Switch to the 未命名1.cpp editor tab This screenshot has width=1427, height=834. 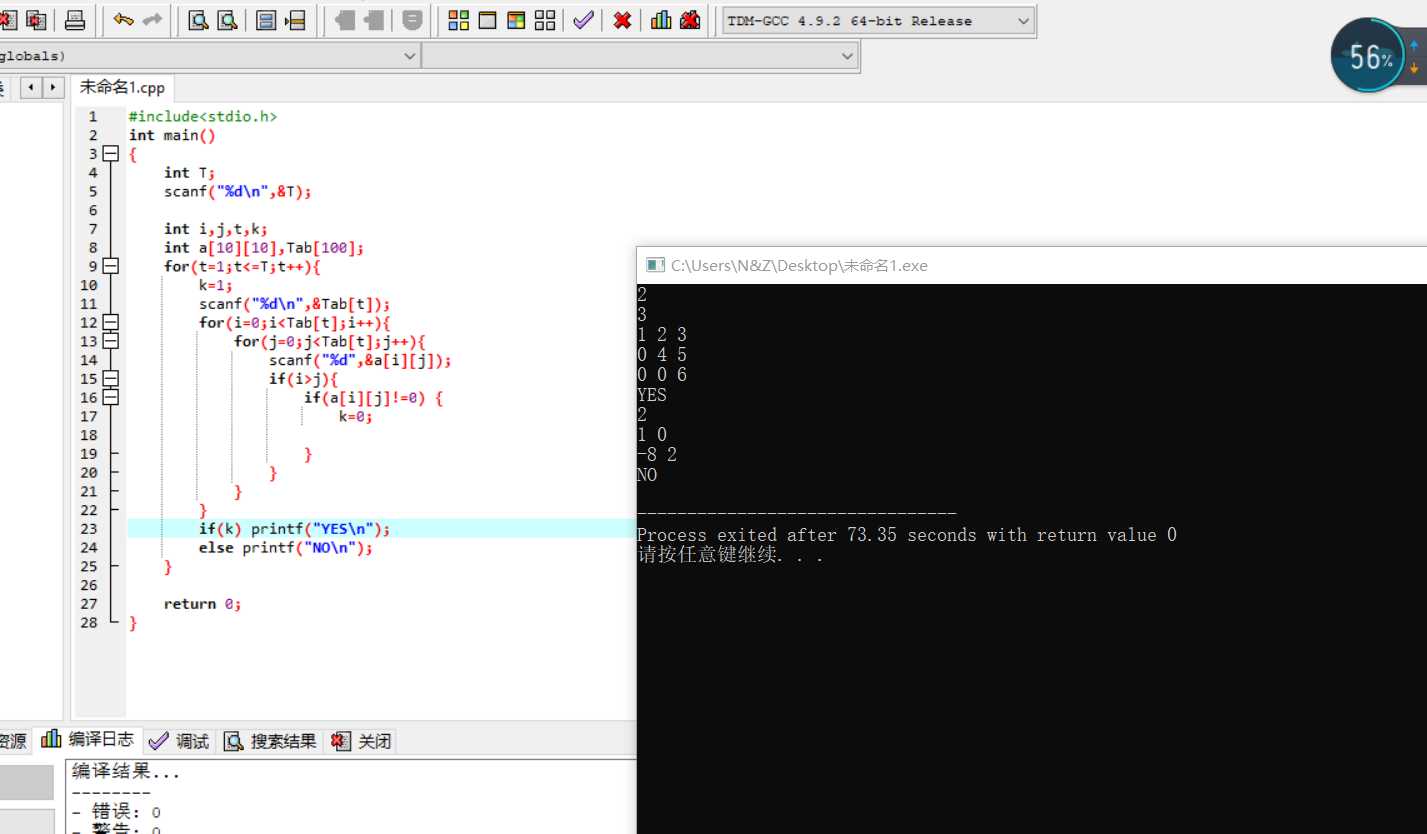[x=122, y=87]
